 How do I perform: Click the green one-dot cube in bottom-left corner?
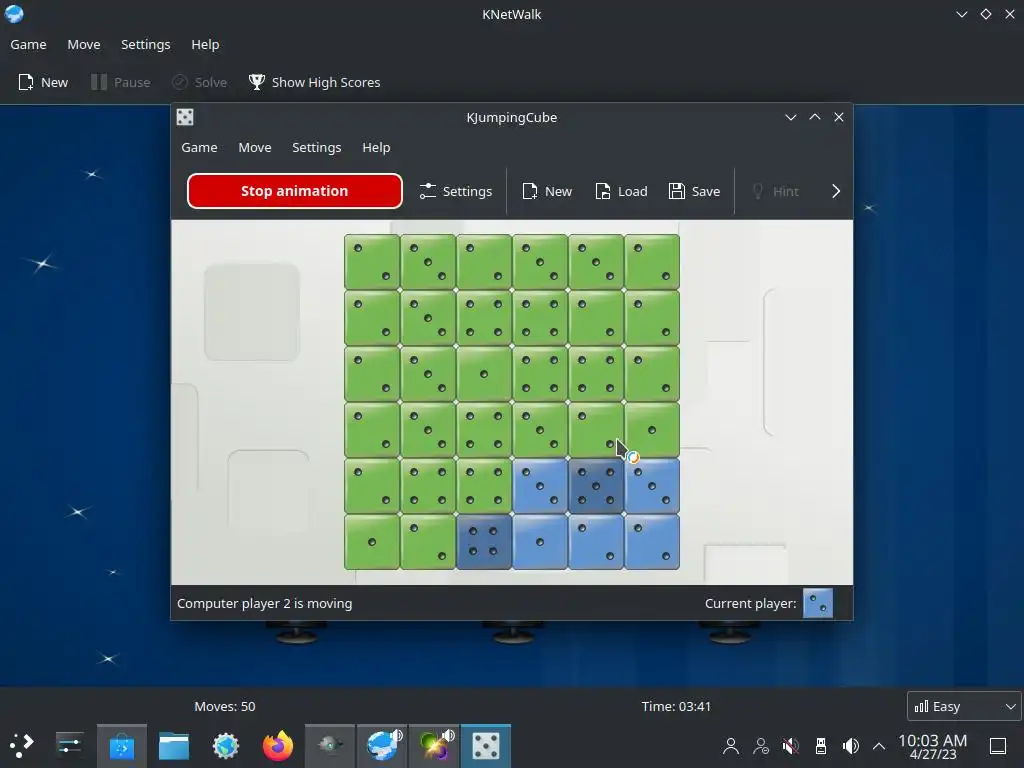point(372,541)
